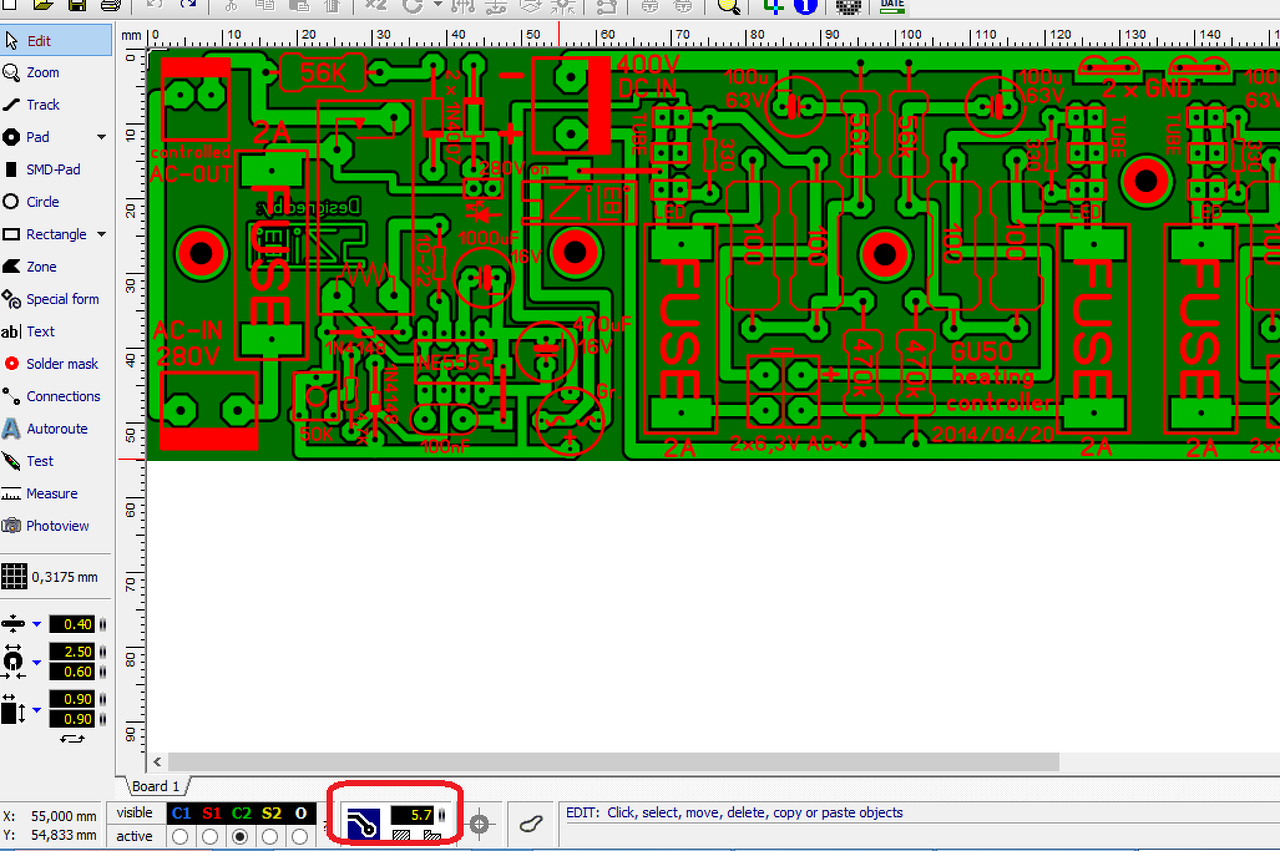
Task: Open track width presets dropdown
Action: coord(37,624)
